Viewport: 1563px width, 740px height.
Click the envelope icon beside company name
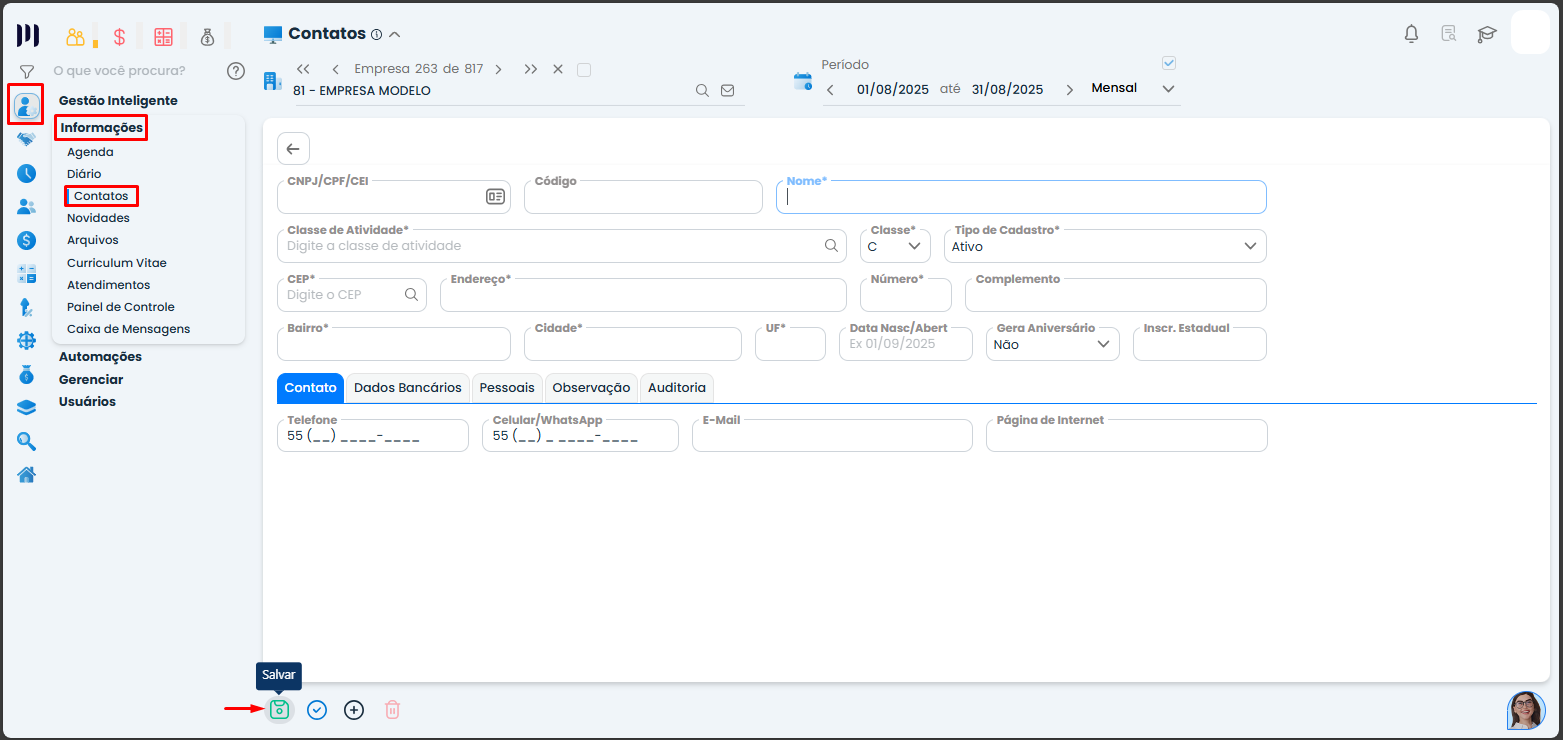pos(728,90)
